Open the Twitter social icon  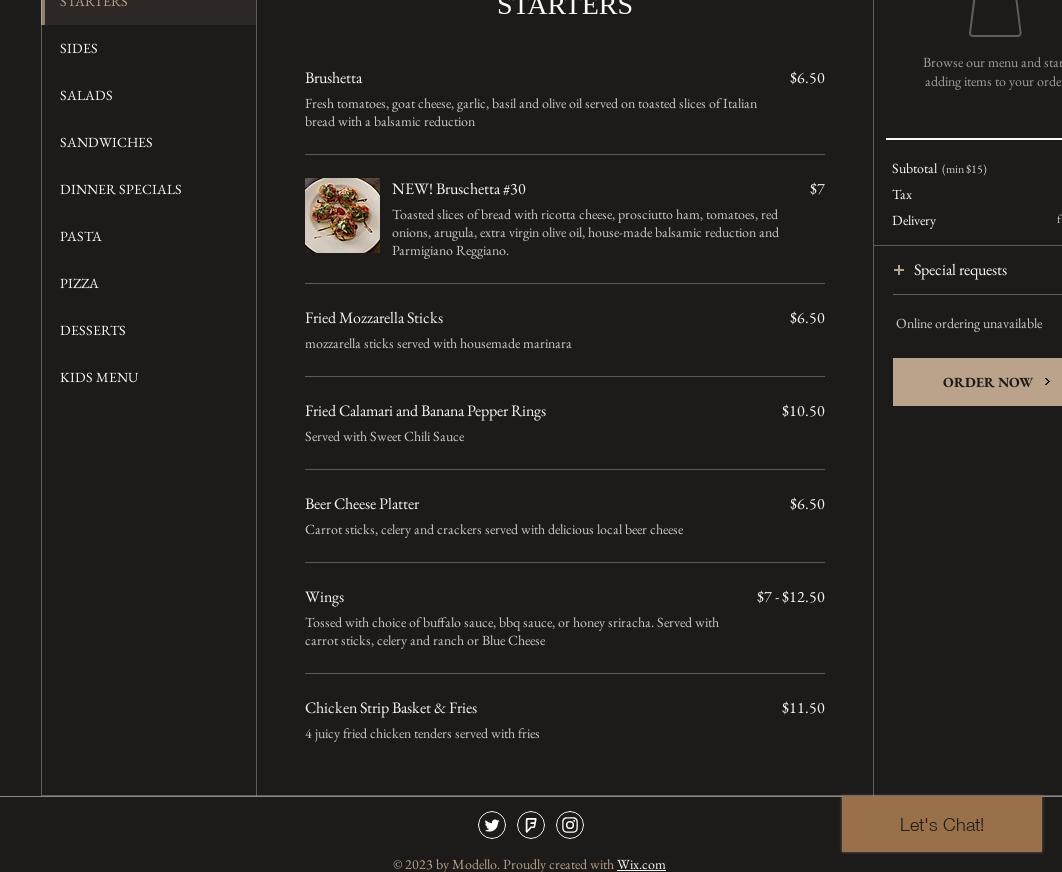coord(492,825)
